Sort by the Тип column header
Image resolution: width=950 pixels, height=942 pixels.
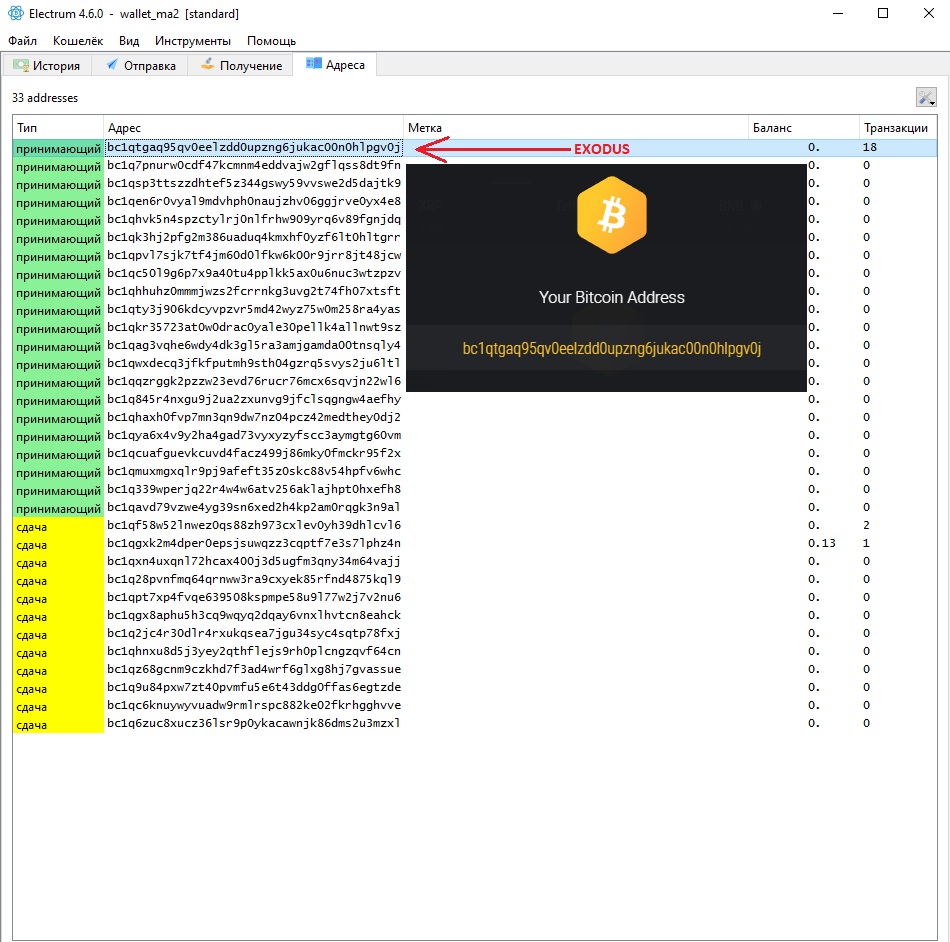(58, 128)
